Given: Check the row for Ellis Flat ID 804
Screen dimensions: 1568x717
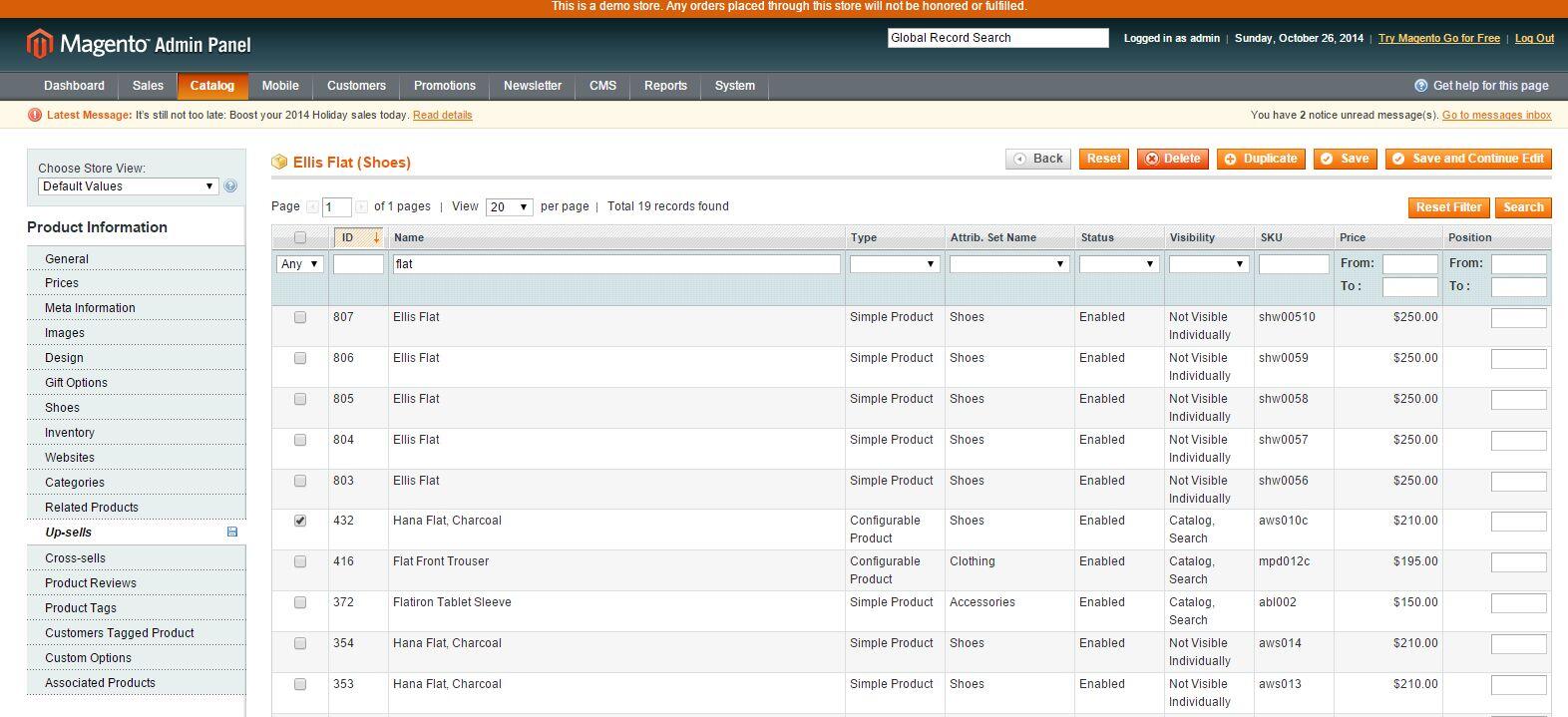Looking at the screenshot, I should click(300, 440).
